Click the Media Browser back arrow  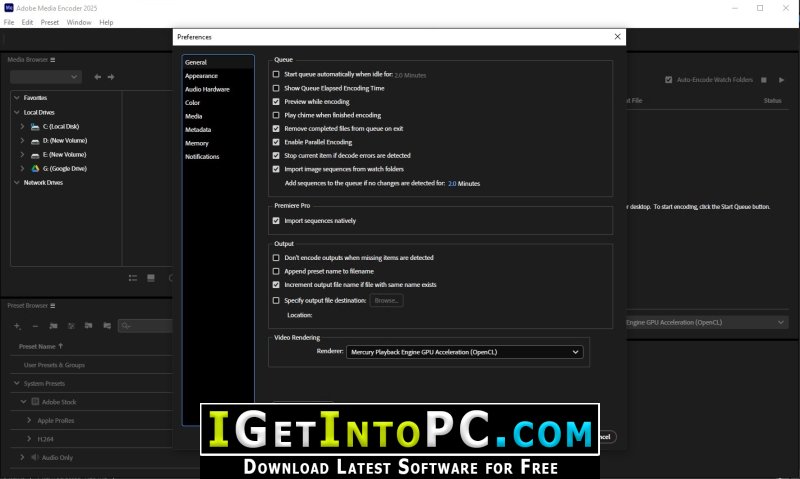point(98,77)
